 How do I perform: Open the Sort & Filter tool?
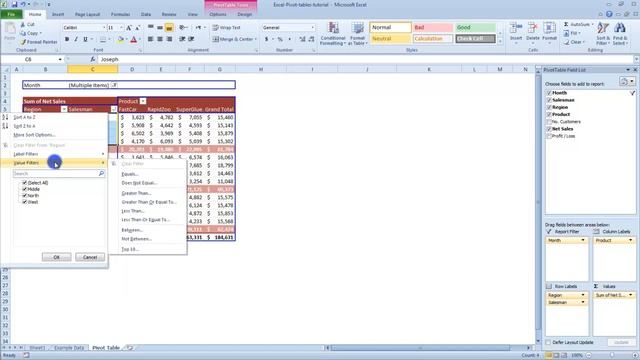point(603,33)
